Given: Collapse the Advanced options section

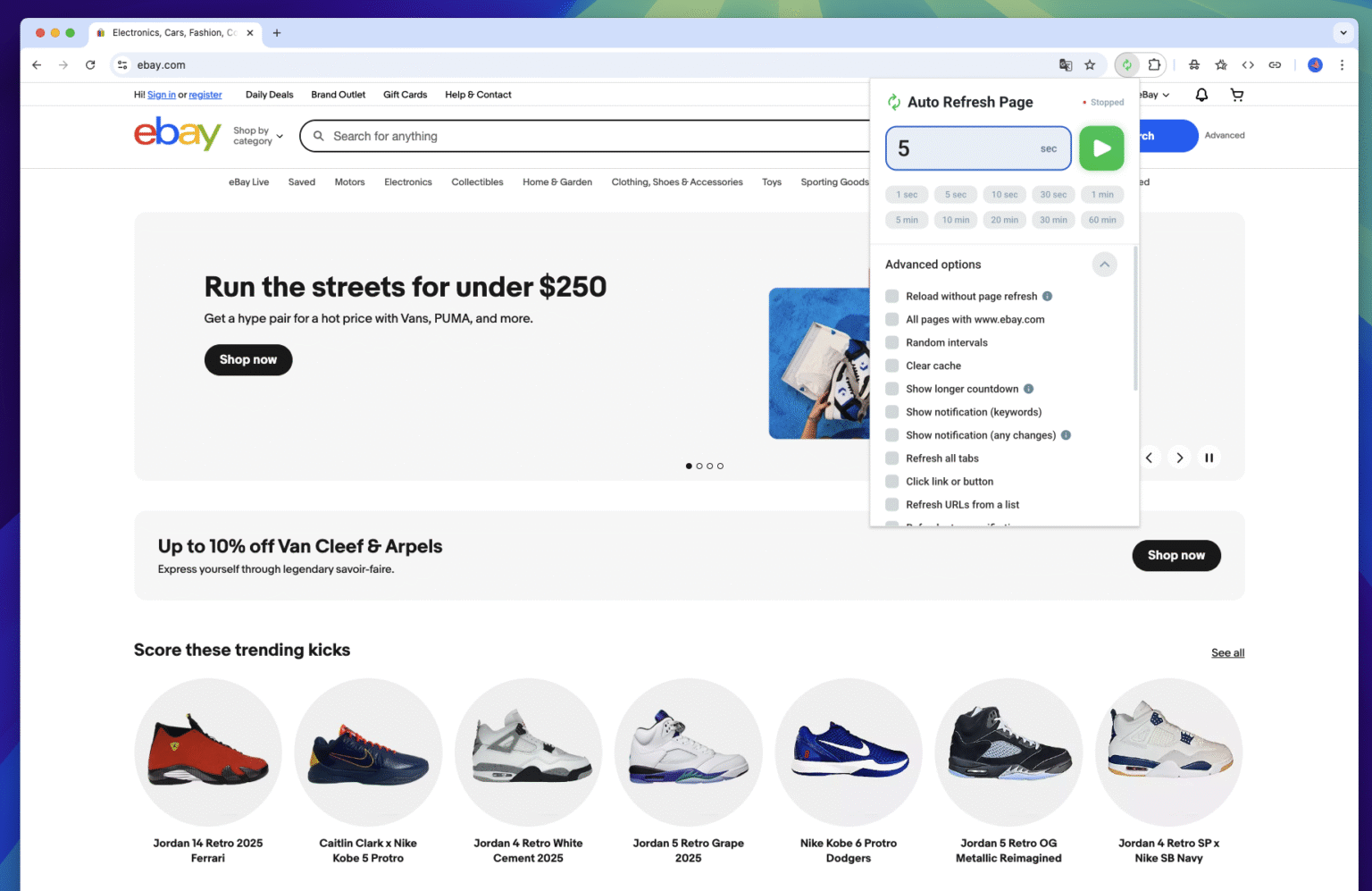Looking at the screenshot, I should pos(1104,265).
